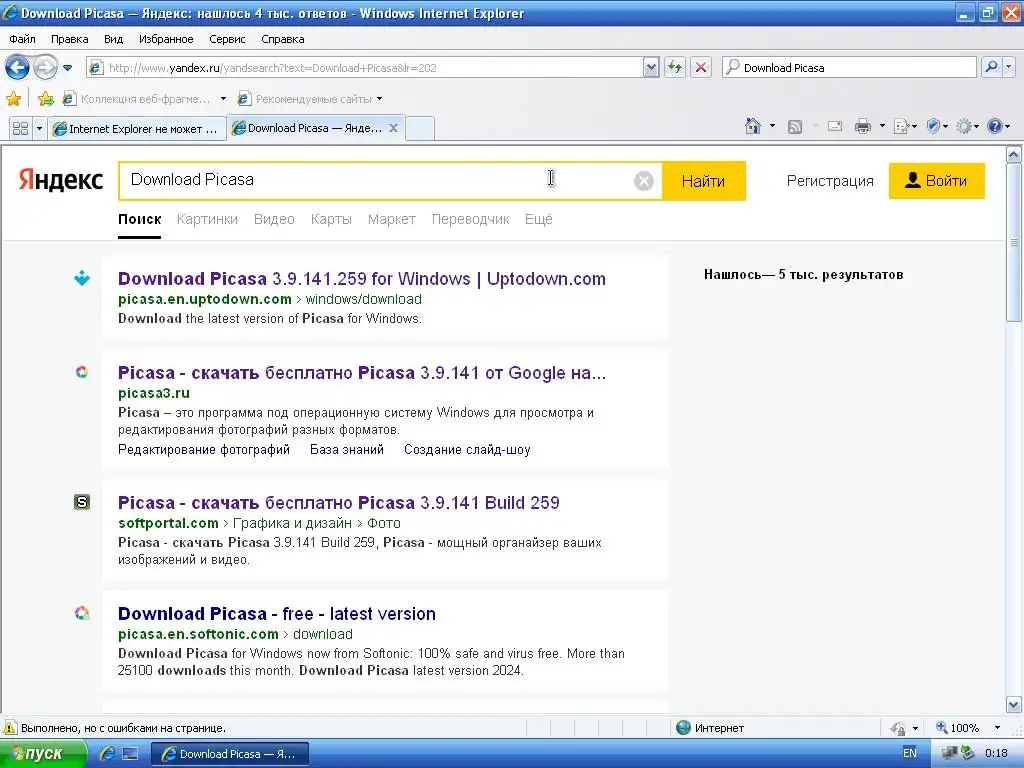Click the red Stop loading icon
Viewport: 1024px width, 768px height.
(701, 67)
